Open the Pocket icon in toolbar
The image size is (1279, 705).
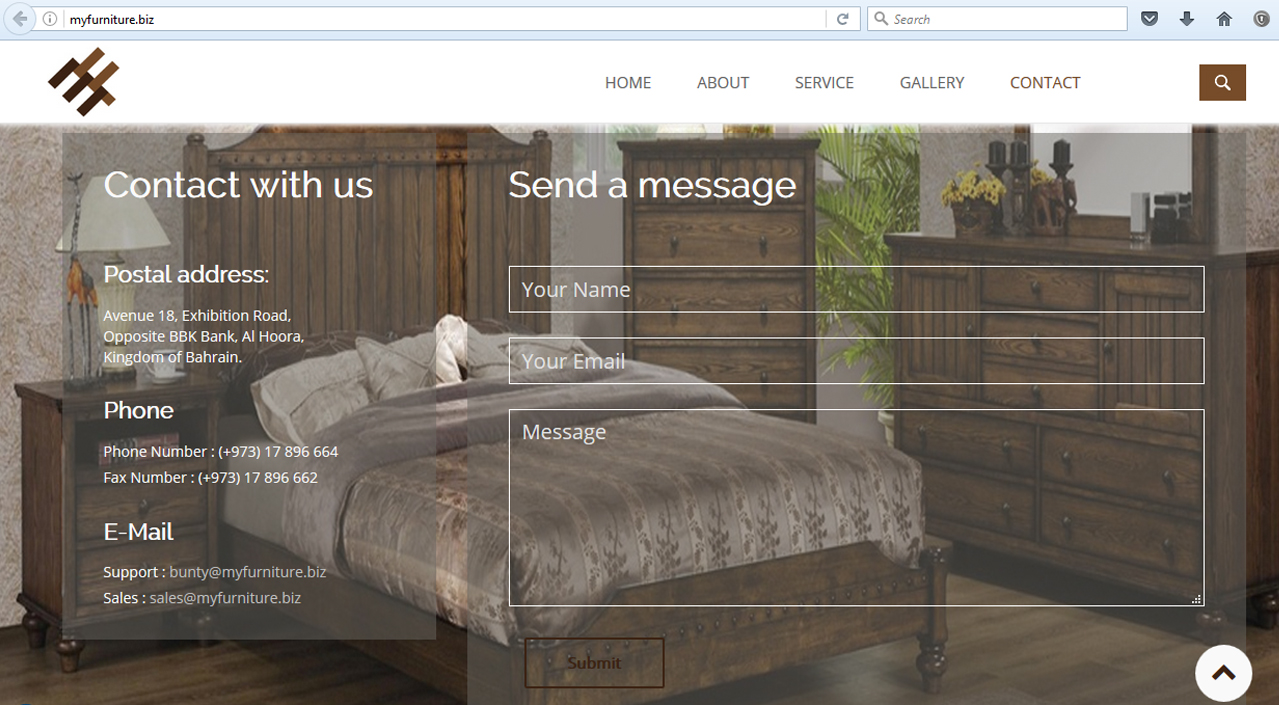click(x=1150, y=19)
